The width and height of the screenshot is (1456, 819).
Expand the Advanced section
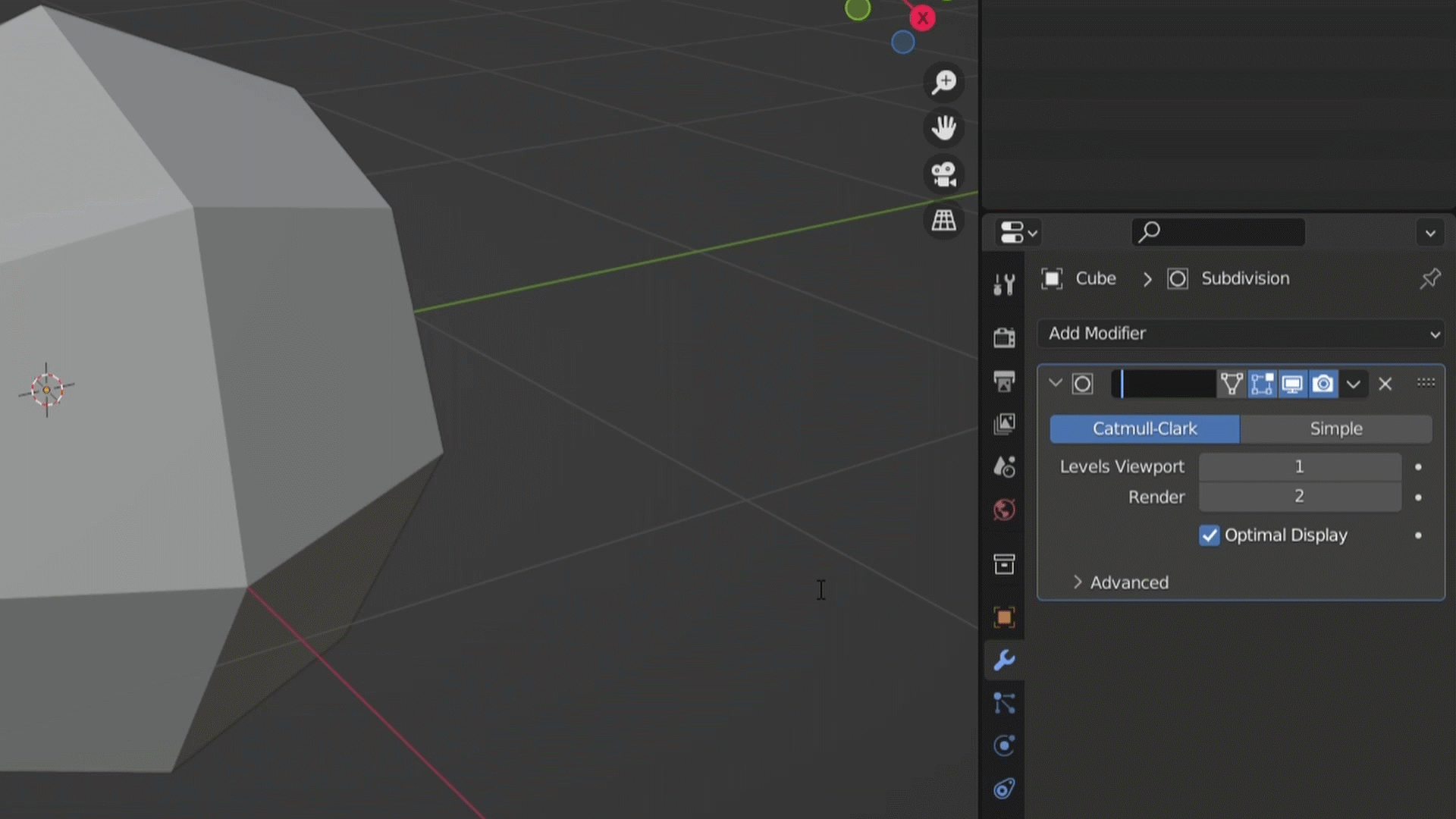(x=1121, y=582)
